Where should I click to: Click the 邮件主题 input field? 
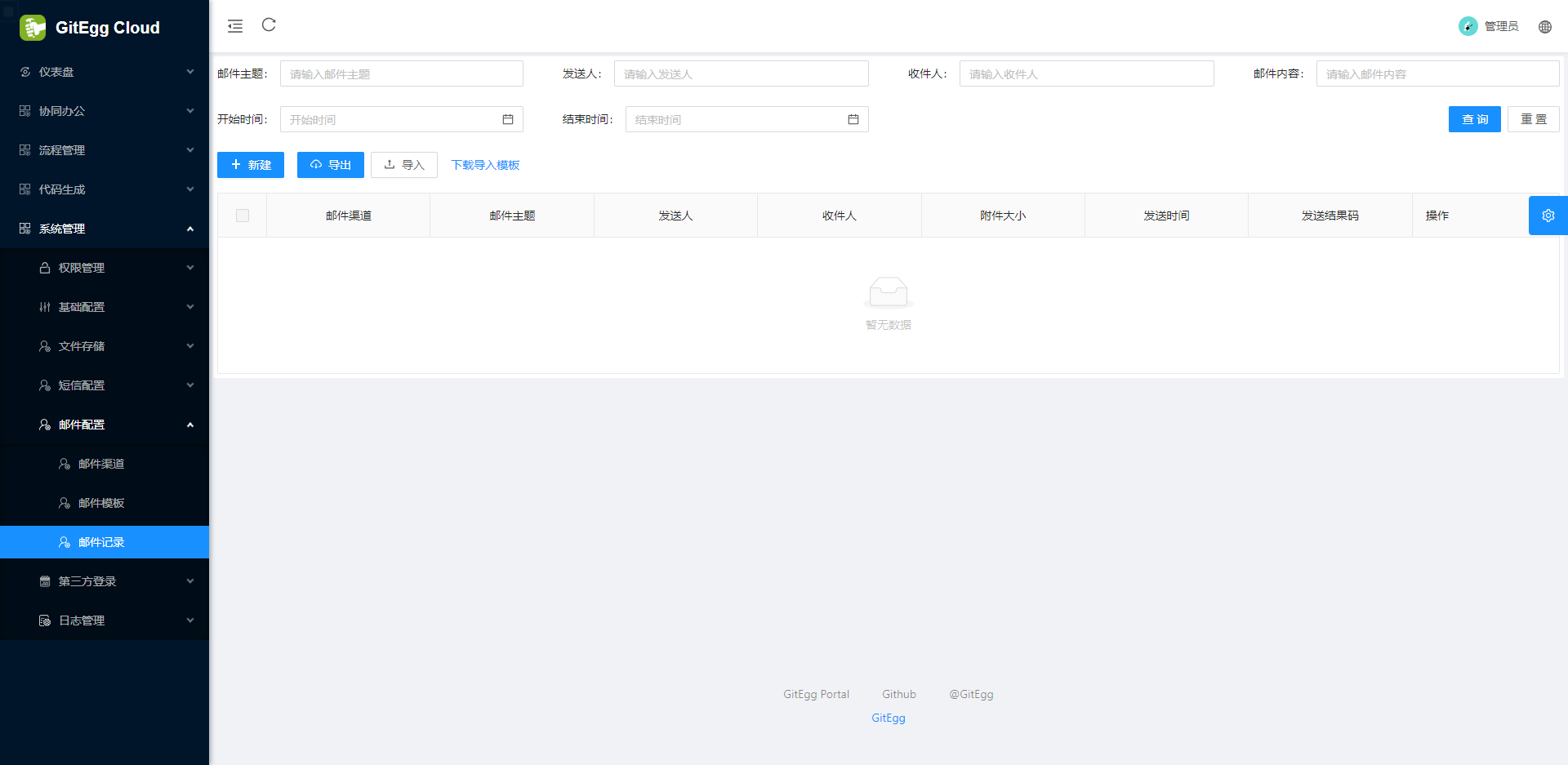(401, 73)
